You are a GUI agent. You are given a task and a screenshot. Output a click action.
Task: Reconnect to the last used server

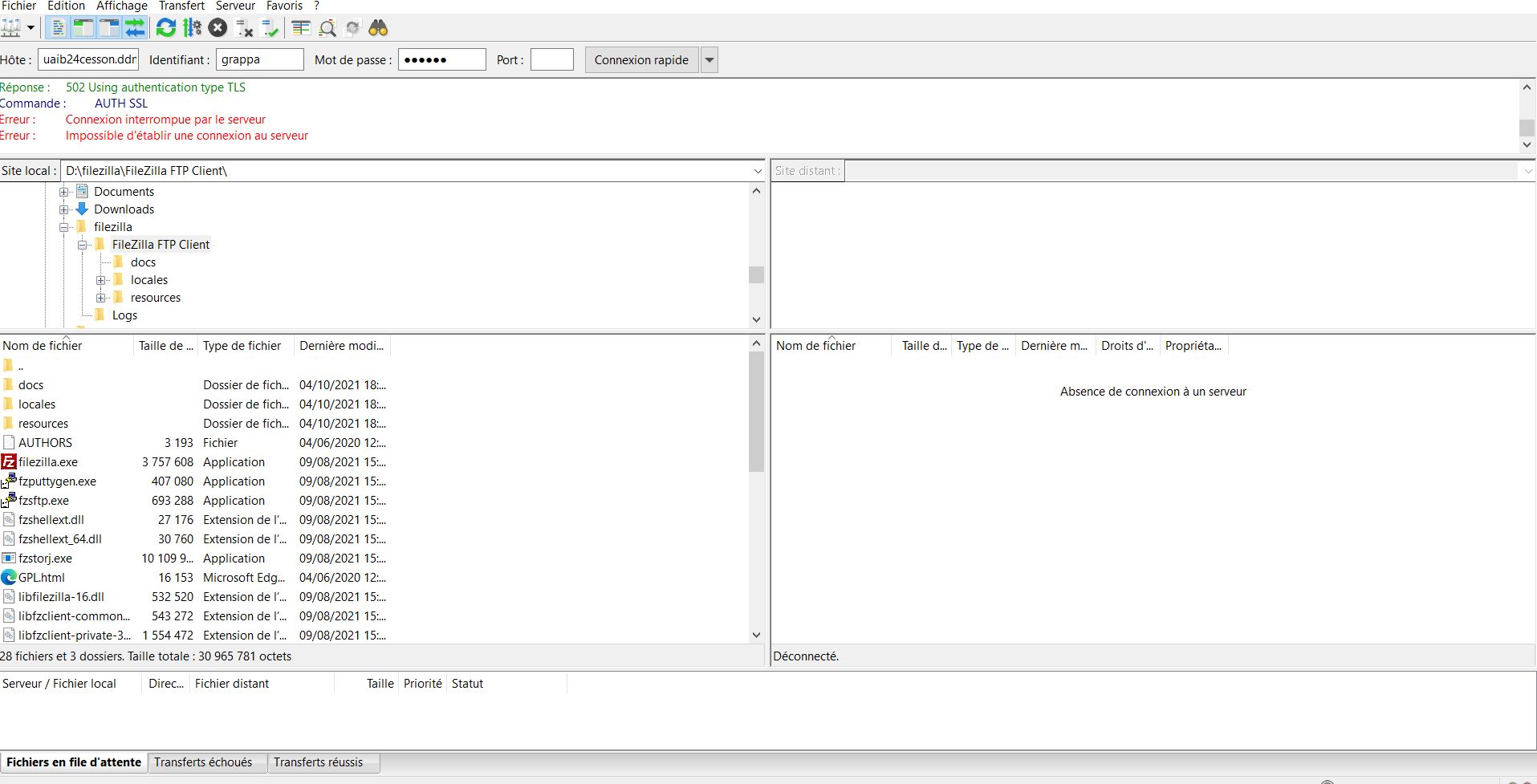(x=270, y=29)
